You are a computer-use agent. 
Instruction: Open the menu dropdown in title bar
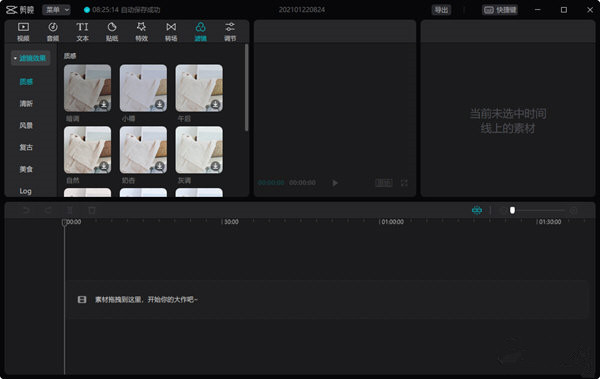(57, 10)
